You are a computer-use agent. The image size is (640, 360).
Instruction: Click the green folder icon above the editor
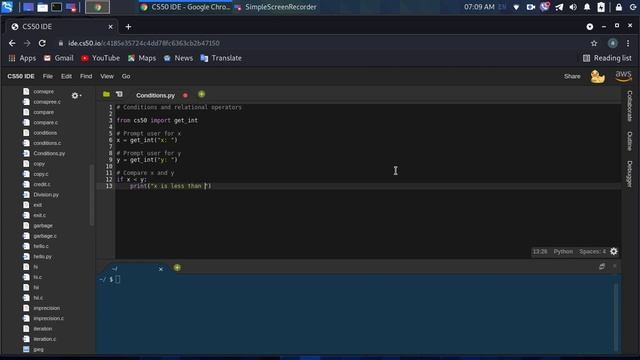tap(107, 94)
